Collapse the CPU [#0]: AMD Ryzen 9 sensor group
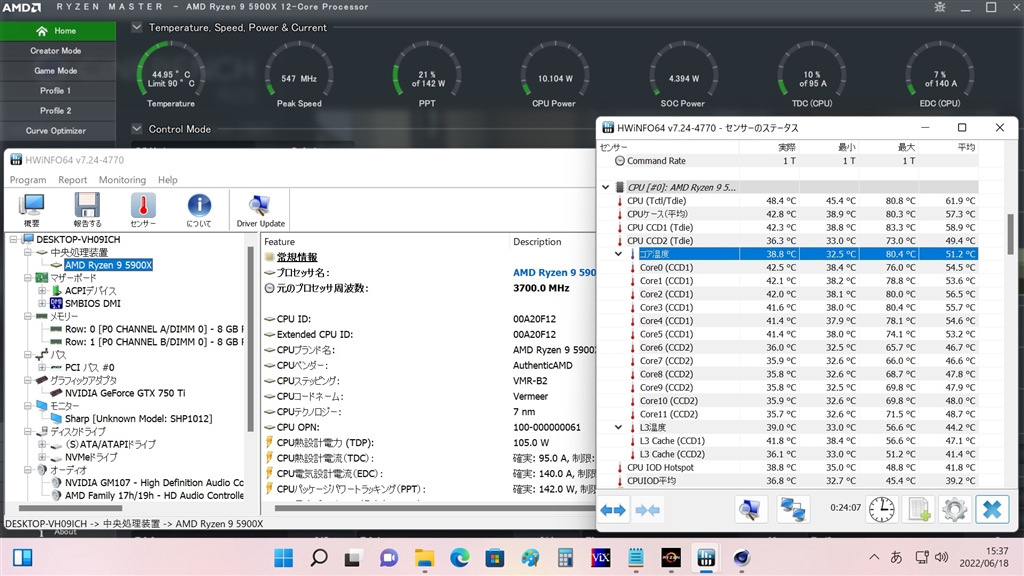Screen dimensions: 1024x576 [605, 187]
